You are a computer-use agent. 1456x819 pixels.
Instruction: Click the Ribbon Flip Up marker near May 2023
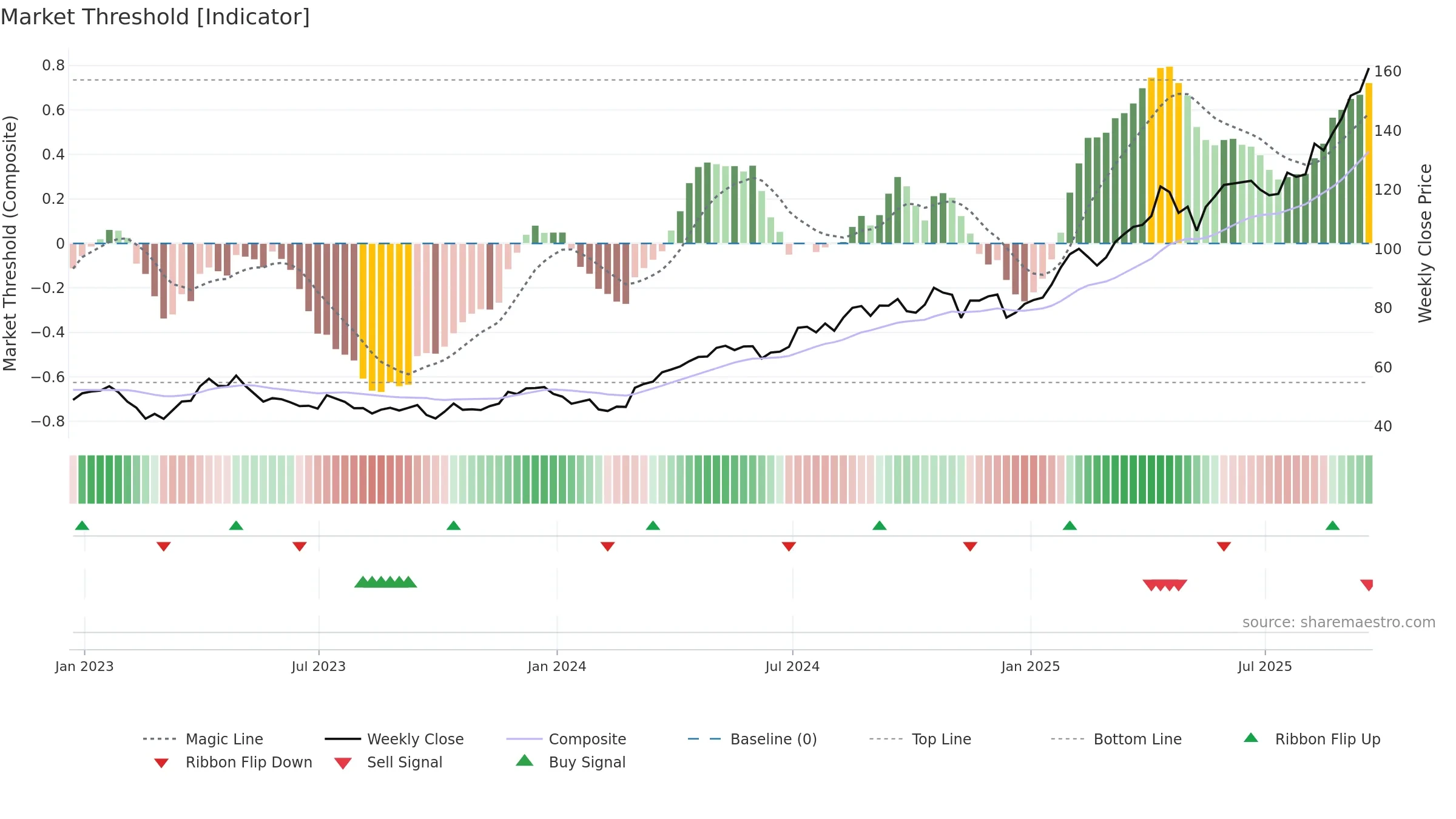[236, 525]
